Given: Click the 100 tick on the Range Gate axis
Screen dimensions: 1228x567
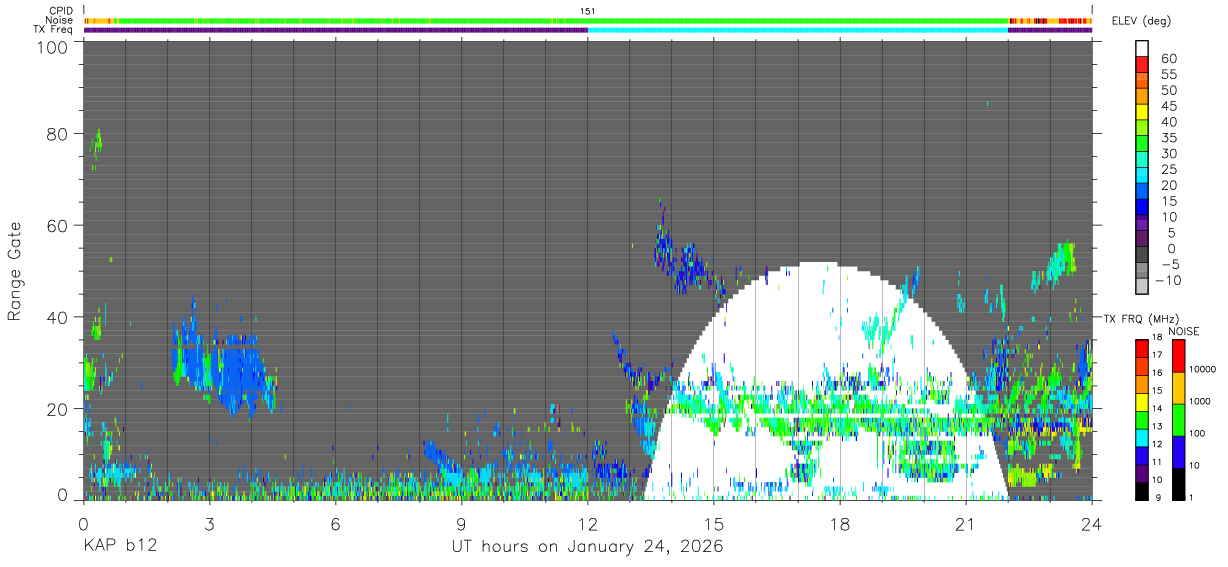Looking at the screenshot, I should [52, 47].
